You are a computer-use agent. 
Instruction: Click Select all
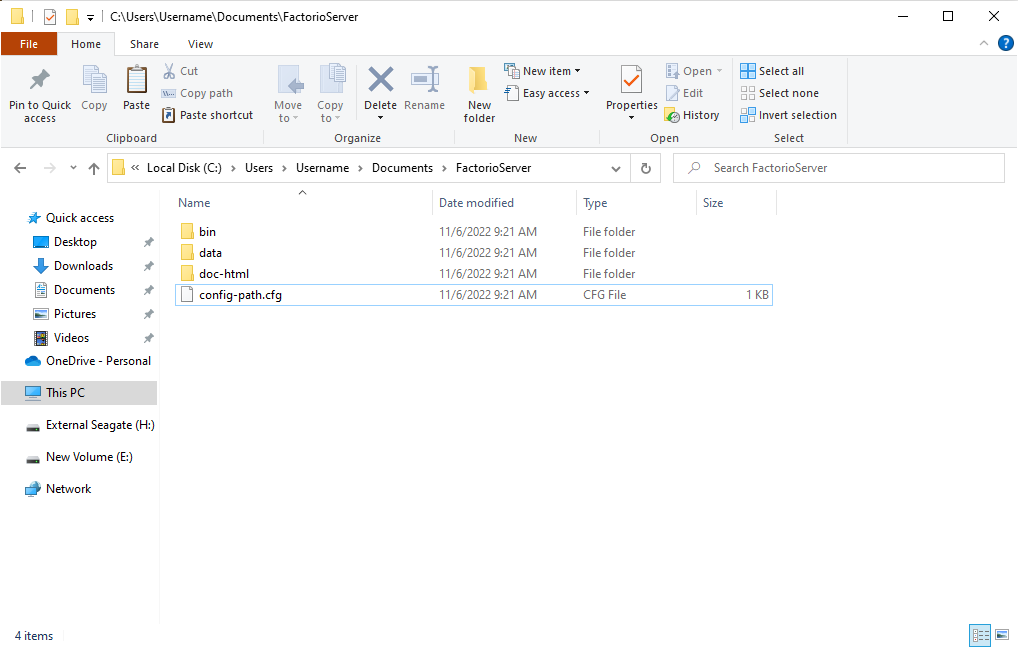772,71
